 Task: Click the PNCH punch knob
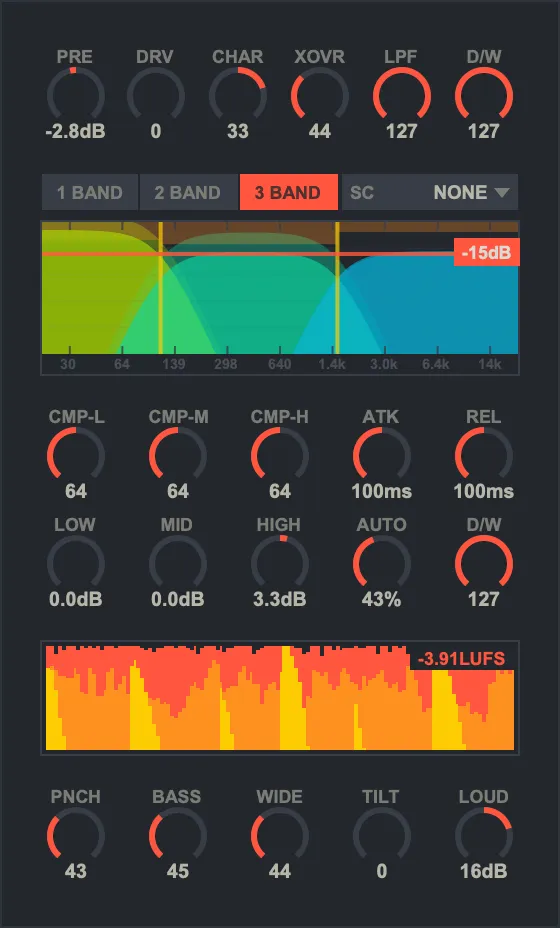tap(76, 836)
